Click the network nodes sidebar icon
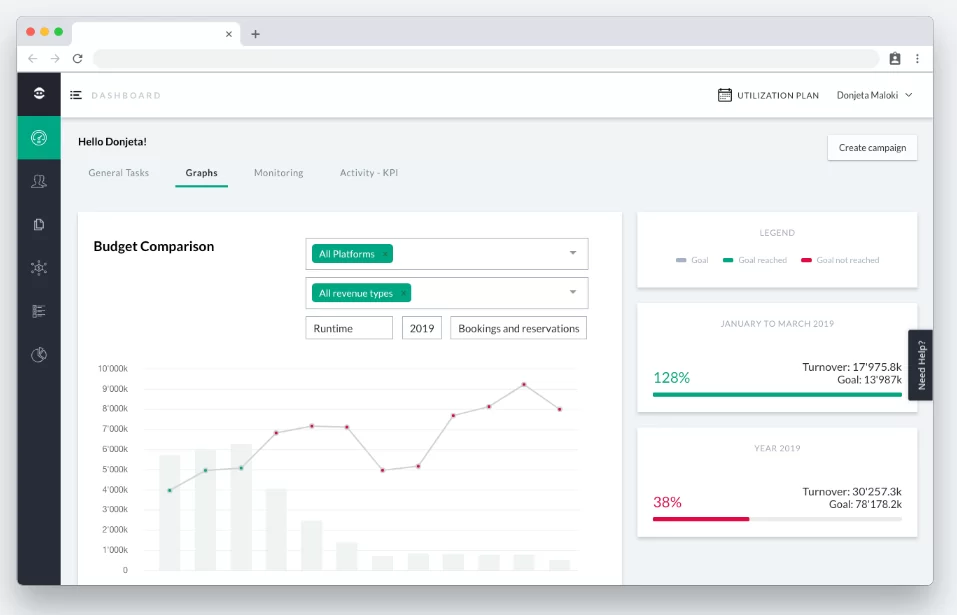This screenshot has width=957, height=615. click(39, 267)
